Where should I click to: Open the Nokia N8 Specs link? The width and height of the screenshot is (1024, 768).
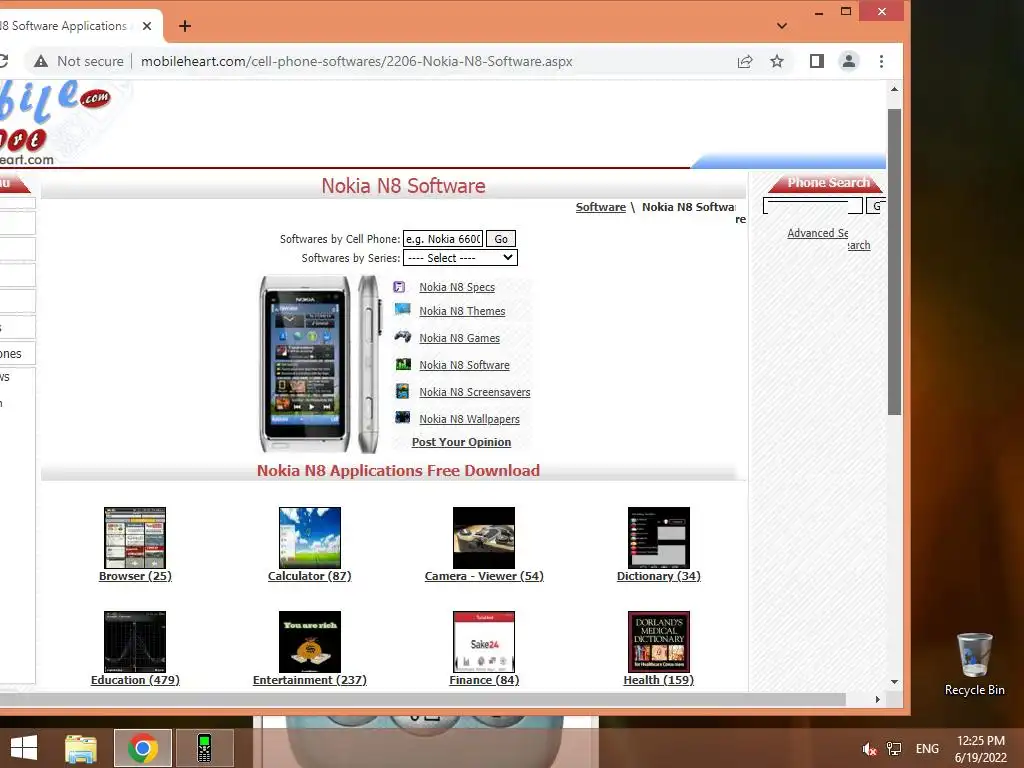457,287
